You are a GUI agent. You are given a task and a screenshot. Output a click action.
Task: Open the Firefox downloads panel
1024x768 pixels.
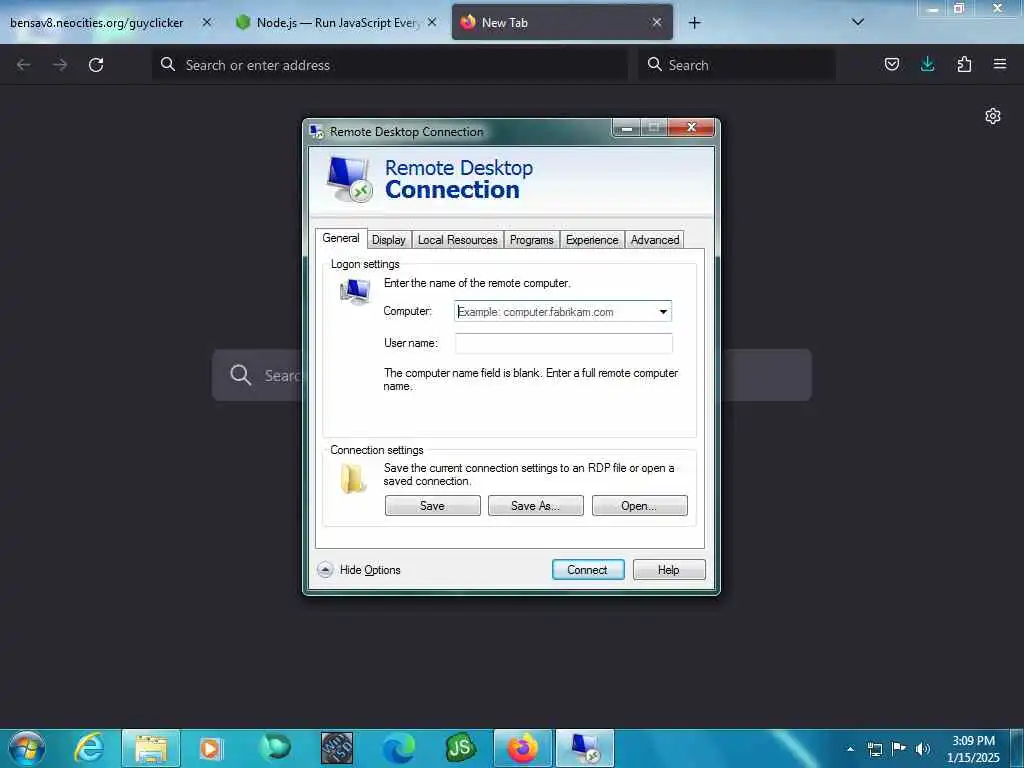point(927,64)
